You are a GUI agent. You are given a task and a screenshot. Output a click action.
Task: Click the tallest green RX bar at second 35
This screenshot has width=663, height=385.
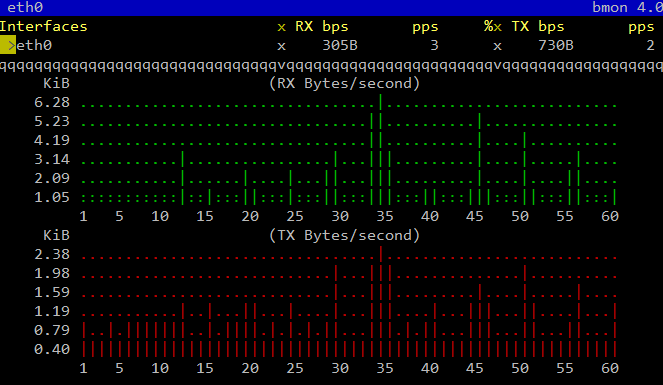point(381,150)
